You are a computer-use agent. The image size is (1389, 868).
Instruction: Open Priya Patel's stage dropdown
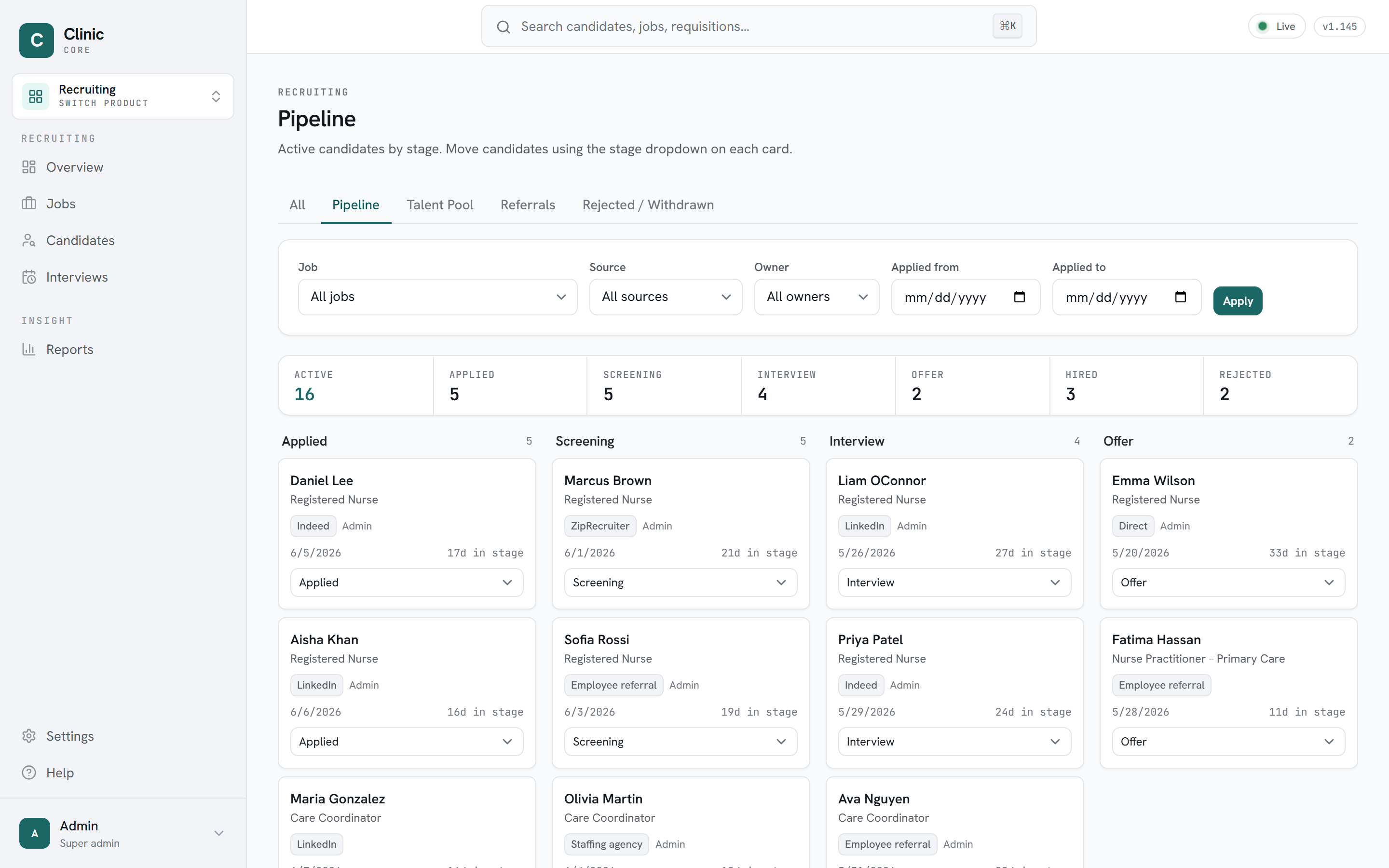(x=954, y=742)
